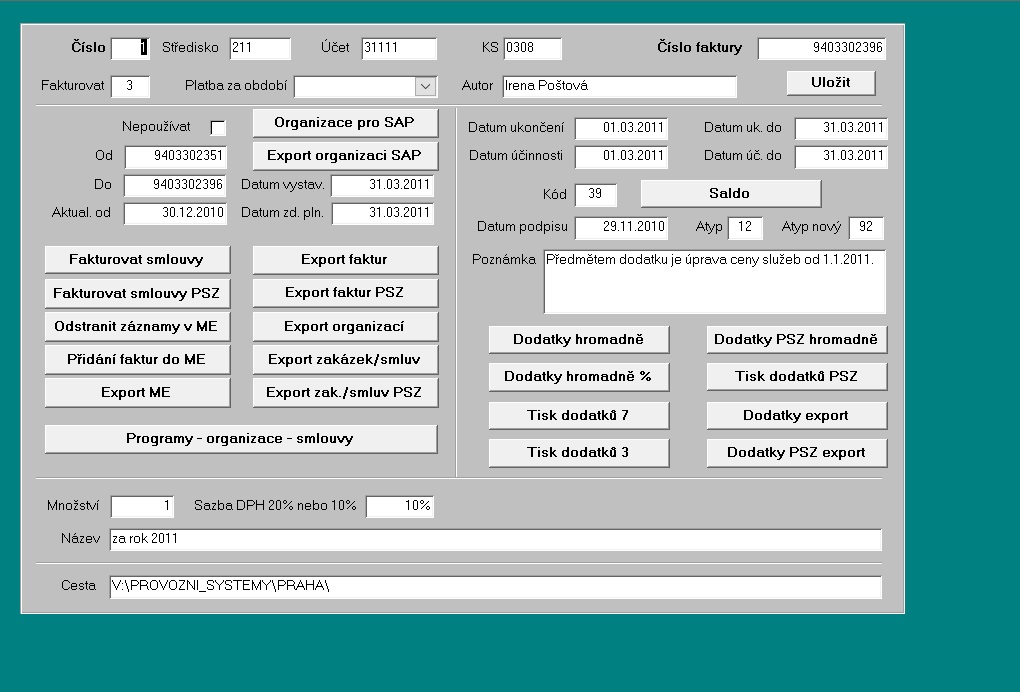Click Export zakázek/smluv button

coord(345,360)
